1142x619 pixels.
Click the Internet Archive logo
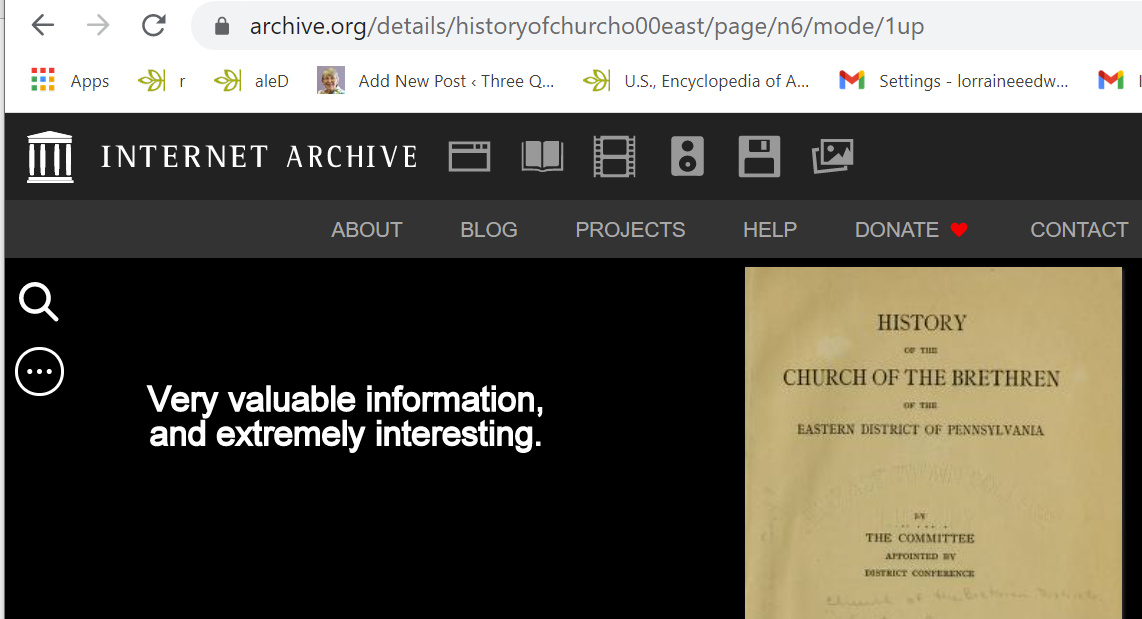[221, 157]
